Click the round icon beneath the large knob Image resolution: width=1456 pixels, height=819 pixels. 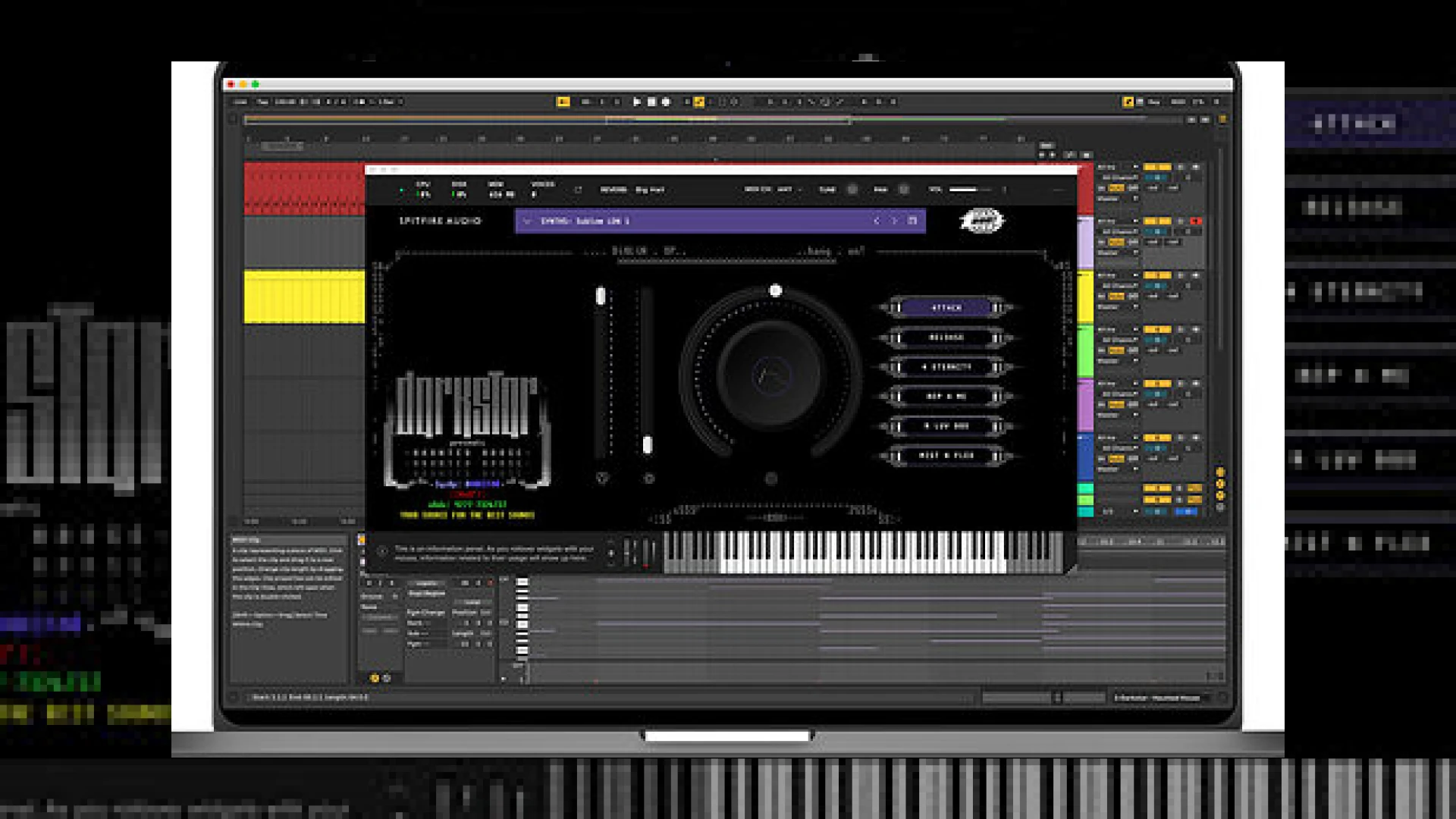pos(771,479)
